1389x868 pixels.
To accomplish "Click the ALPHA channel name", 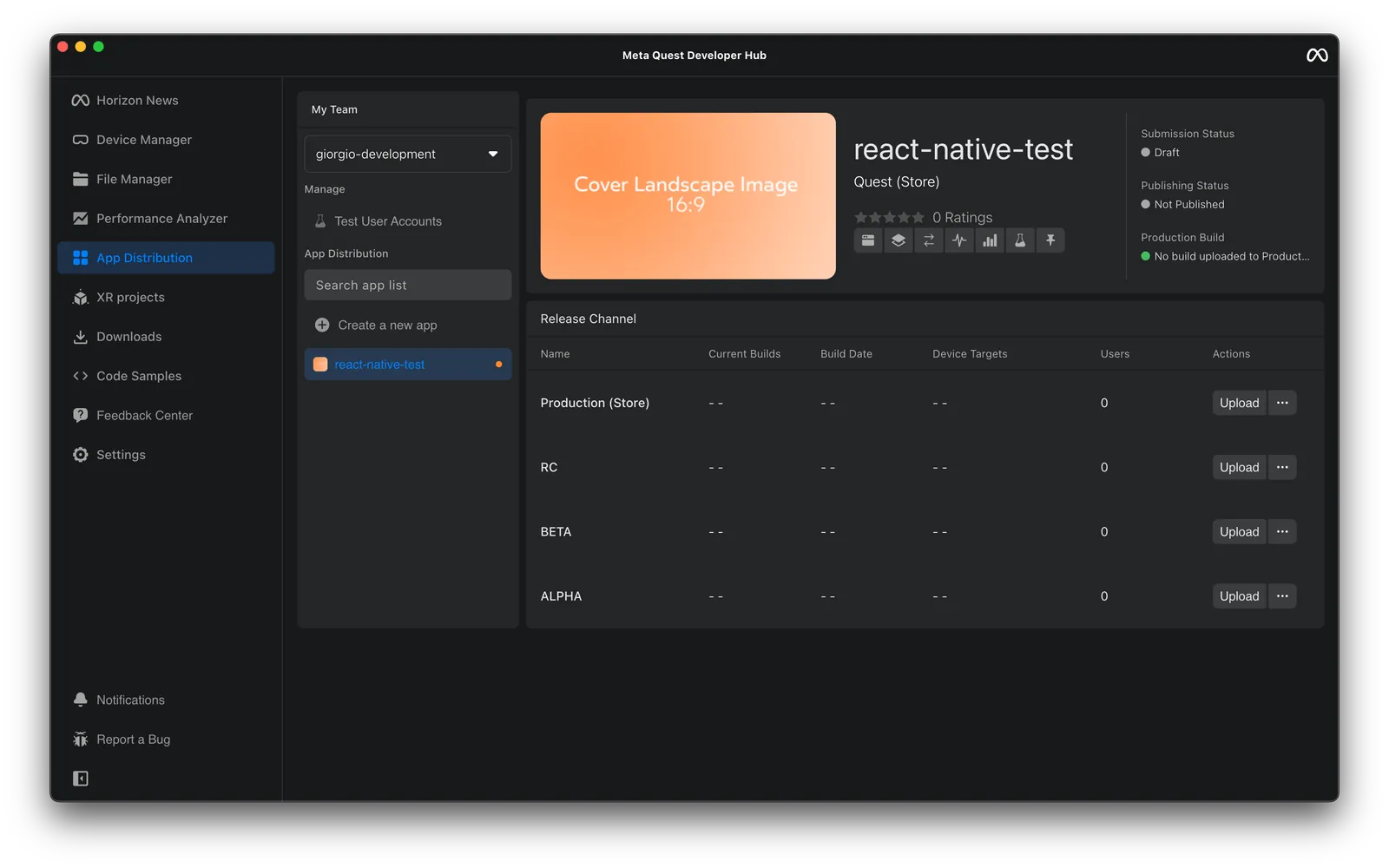I will pos(561,596).
